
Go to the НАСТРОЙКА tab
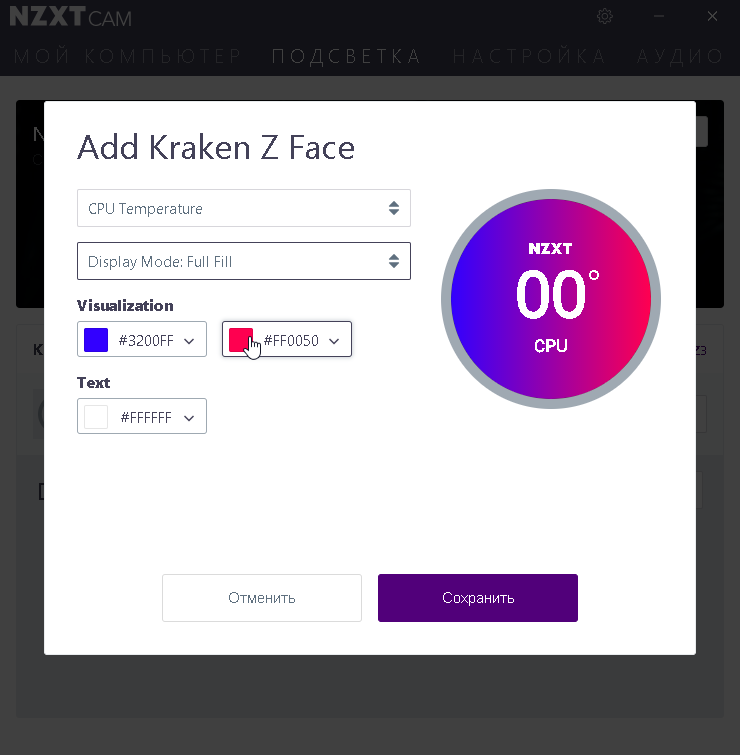coord(529,56)
